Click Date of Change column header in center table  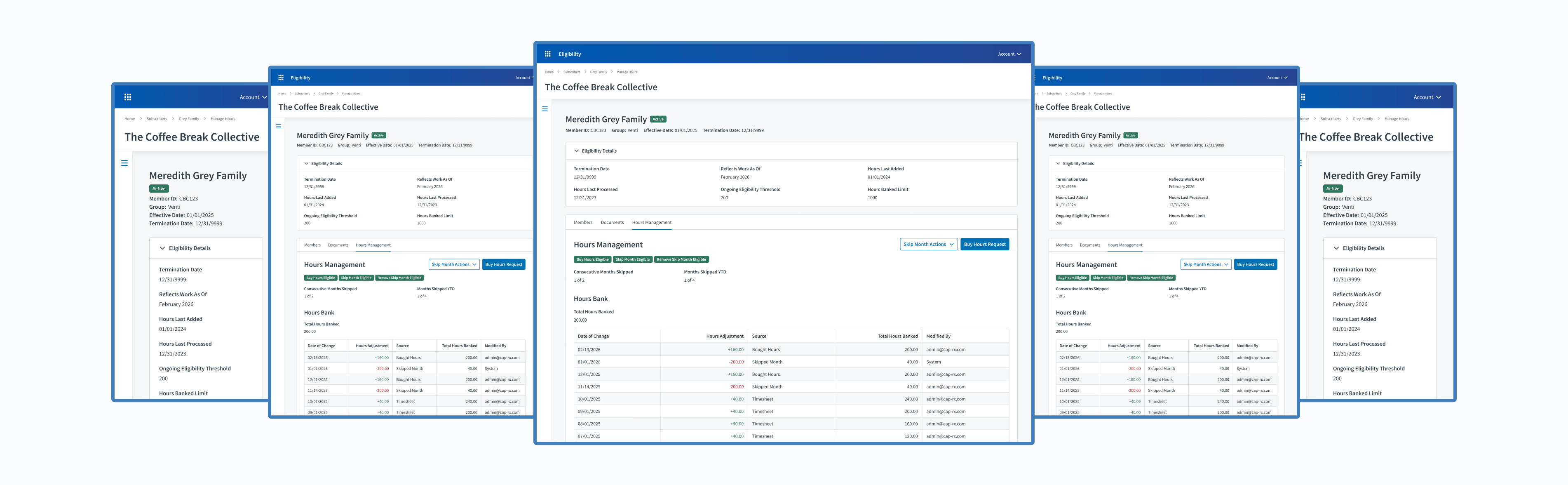(x=593, y=337)
